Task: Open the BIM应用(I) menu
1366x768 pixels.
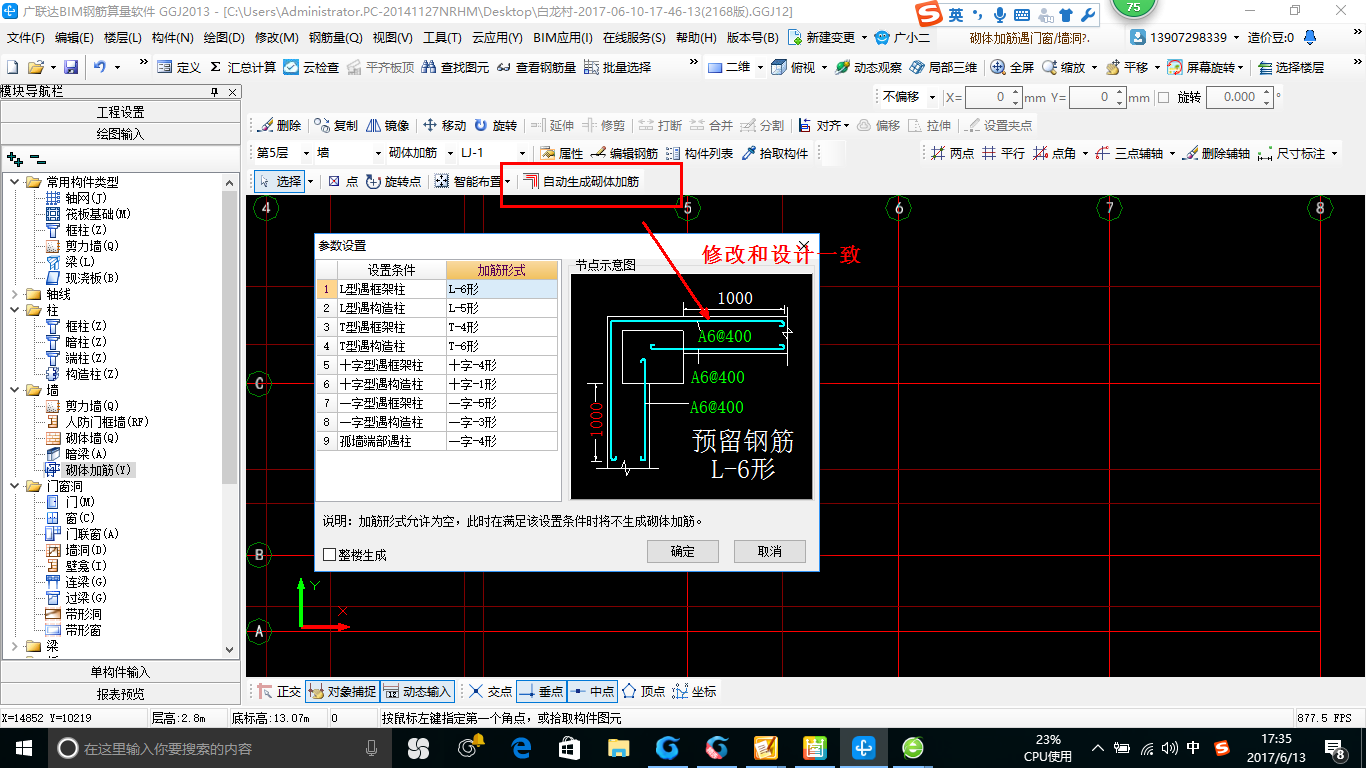Action: tap(563, 38)
